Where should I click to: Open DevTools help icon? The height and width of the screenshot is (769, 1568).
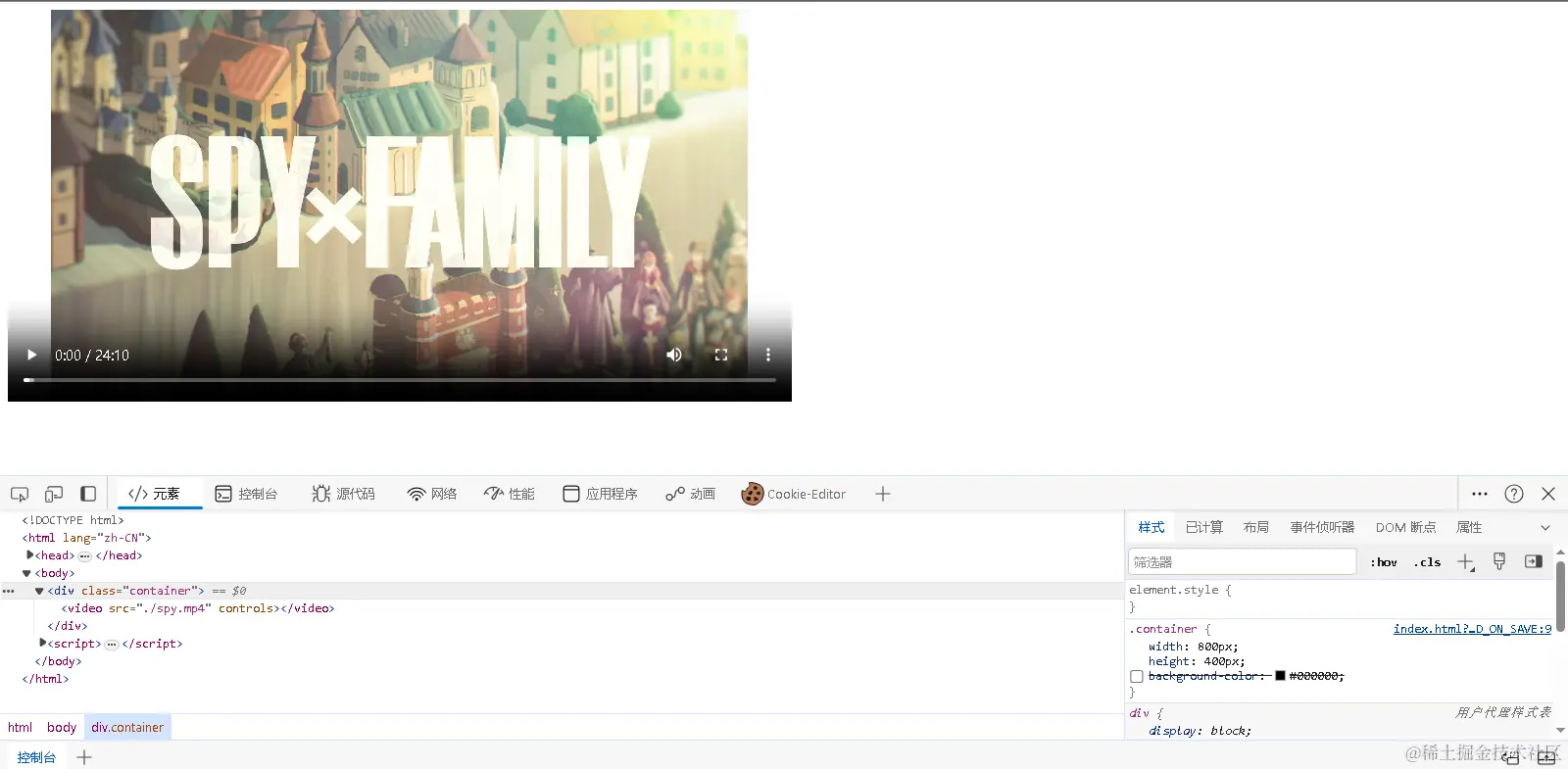tap(1514, 494)
